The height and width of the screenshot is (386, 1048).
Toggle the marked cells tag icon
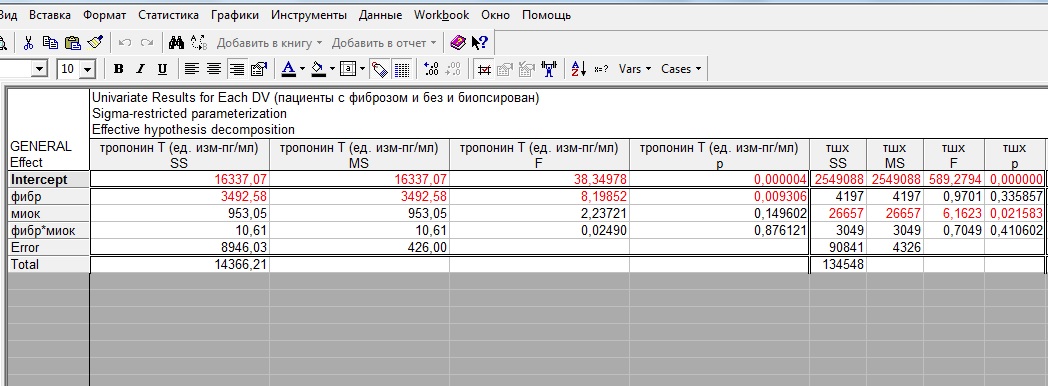[x=380, y=69]
